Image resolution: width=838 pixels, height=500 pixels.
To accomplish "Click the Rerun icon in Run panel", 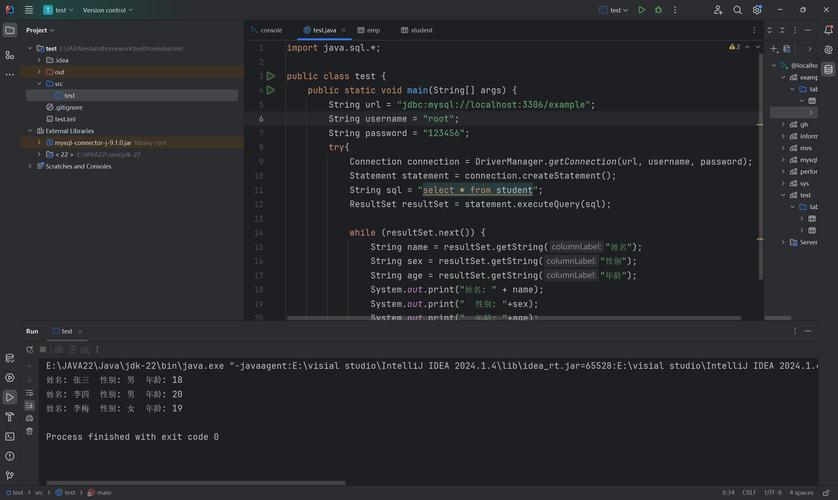I will point(30,350).
